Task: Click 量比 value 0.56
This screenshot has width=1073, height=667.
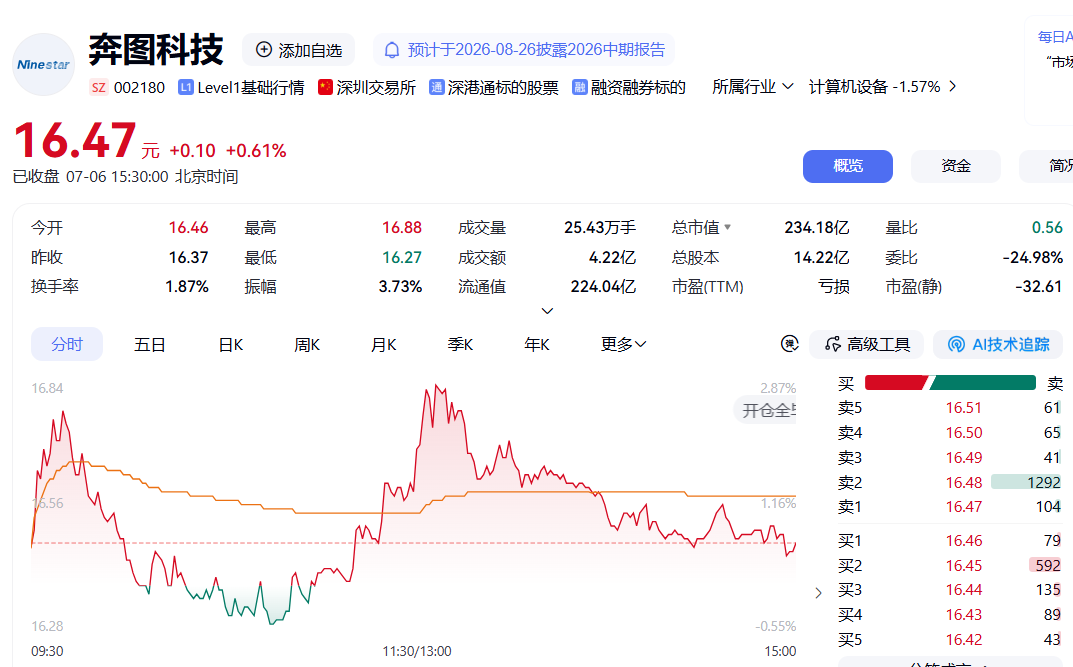Action: (1047, 227)
